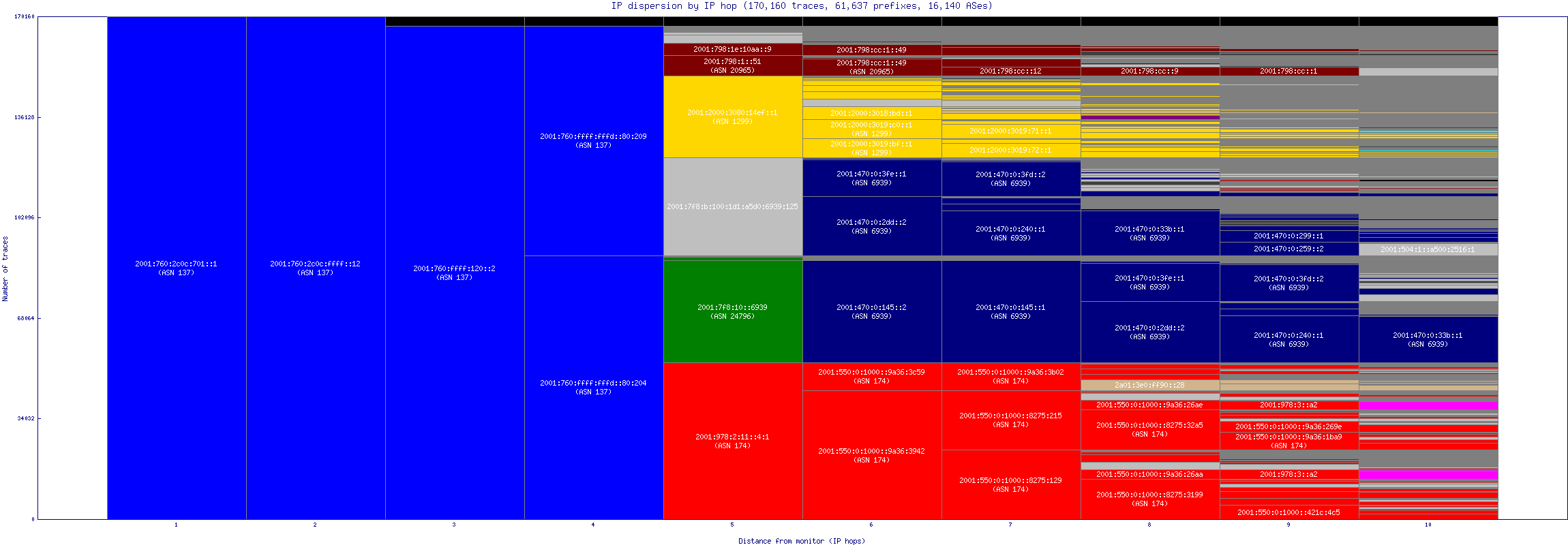Click the 136128 y-axis tick value
The image size is (1568, 545).
25,117
